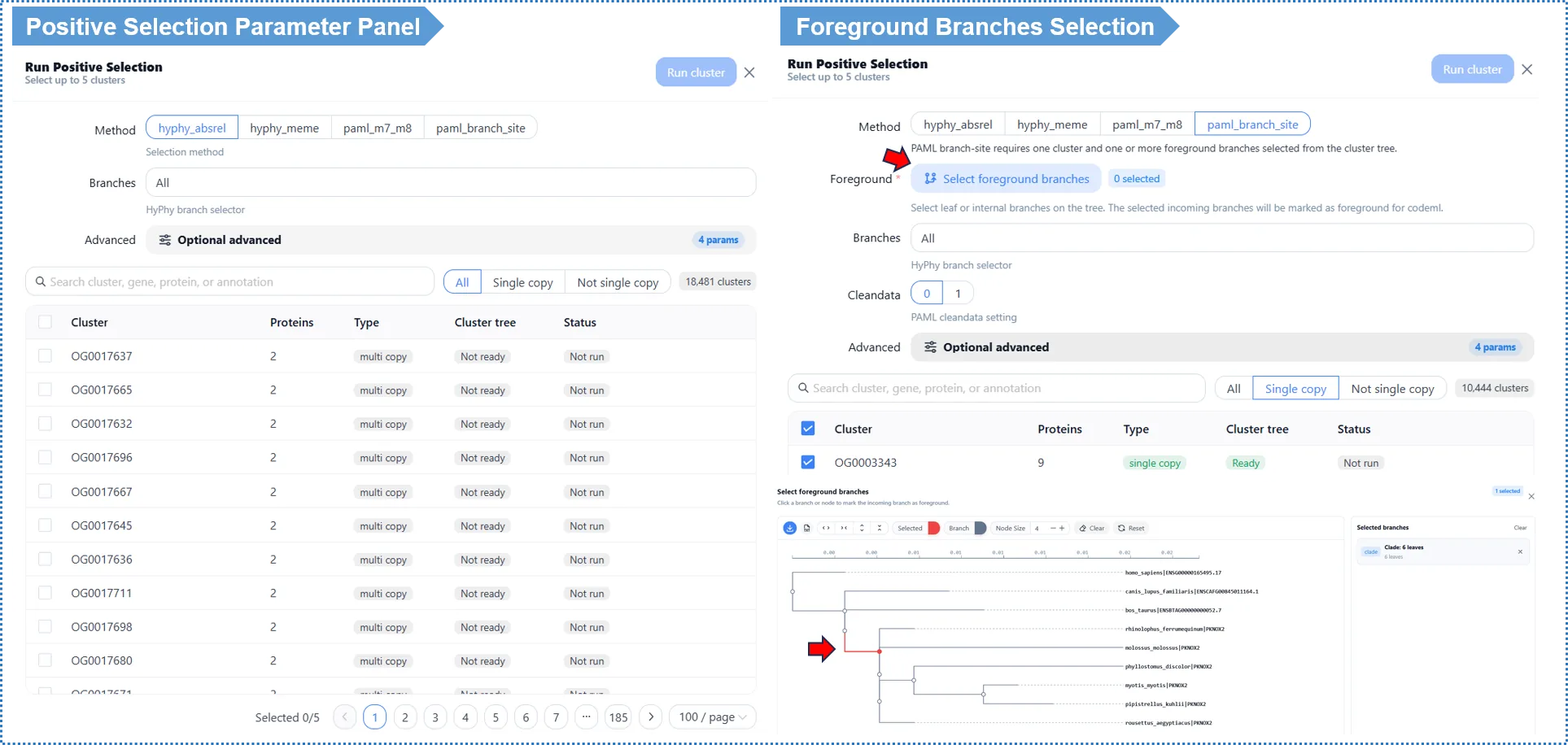
Task: Tick the OG0017637 cluster checkbox
Action: 46,355
